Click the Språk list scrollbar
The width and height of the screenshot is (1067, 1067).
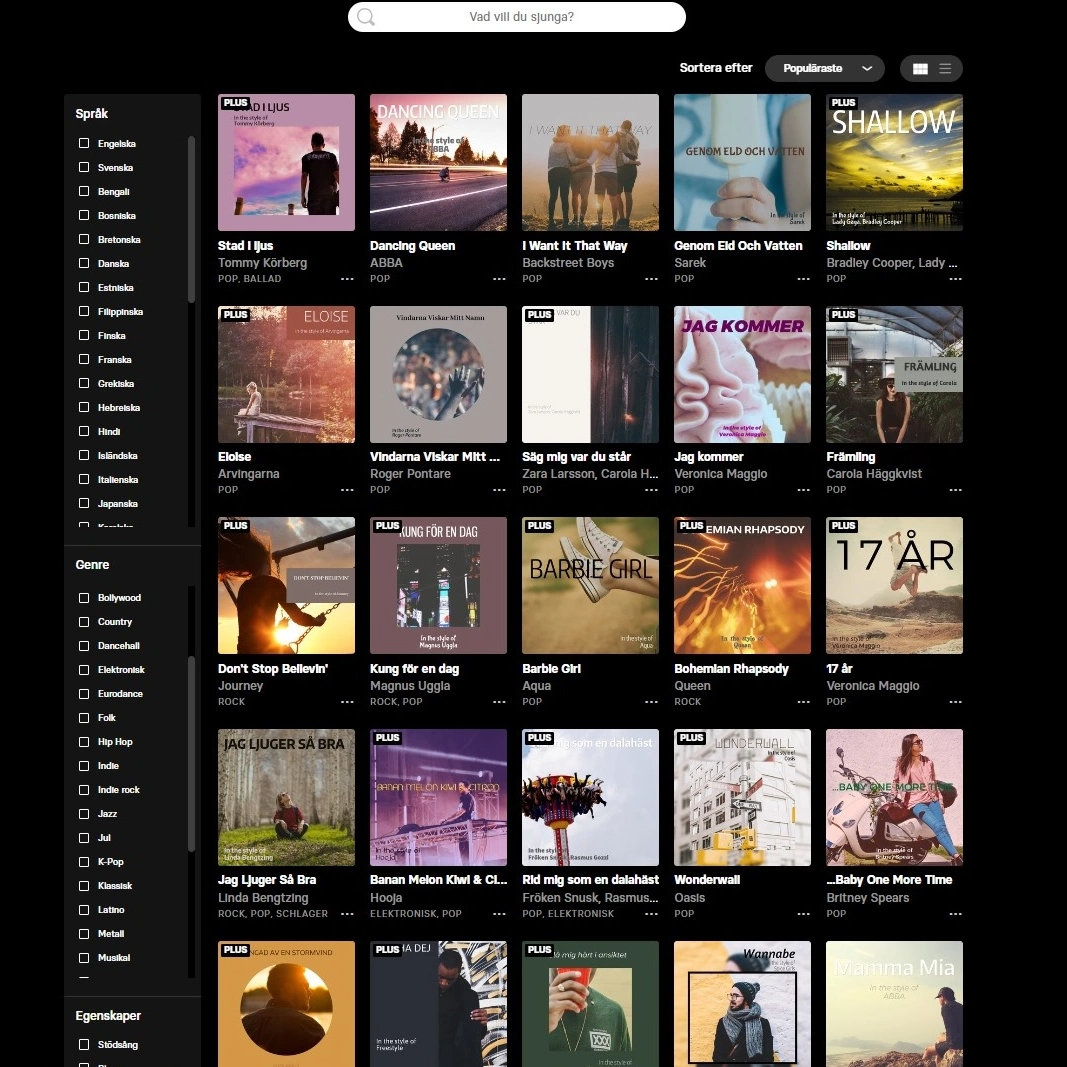191,219
